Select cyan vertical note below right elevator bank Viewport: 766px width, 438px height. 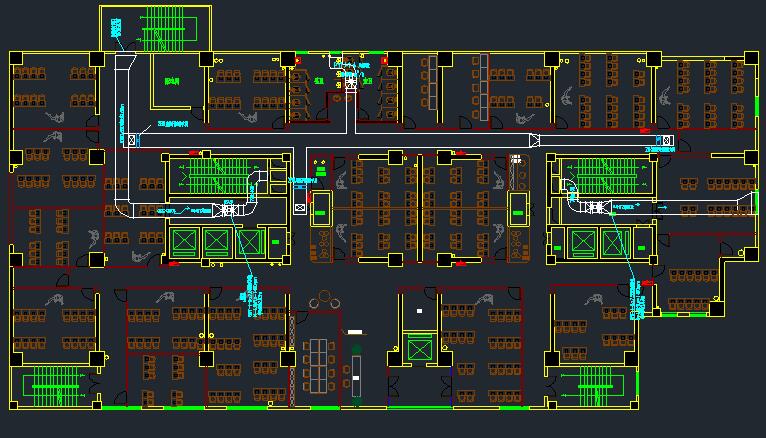coord(637,297)
